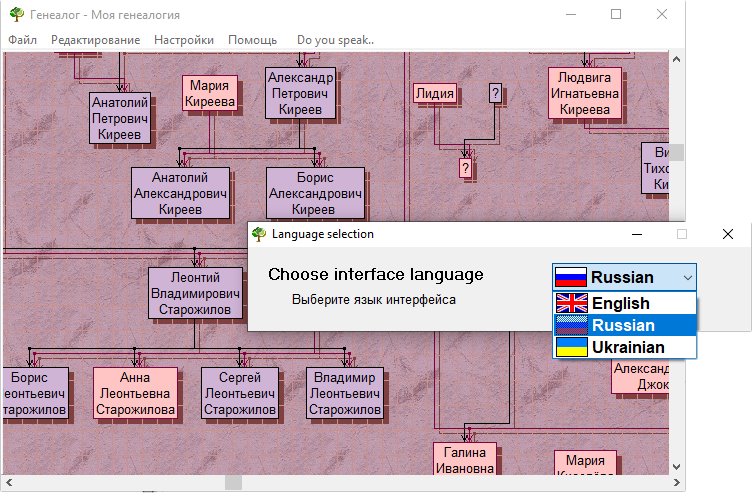The width and height of the screenshot is (752, 493).
Task: Select Анна Леонтьевна Старожилова box
Action: [x=135, y=393]
